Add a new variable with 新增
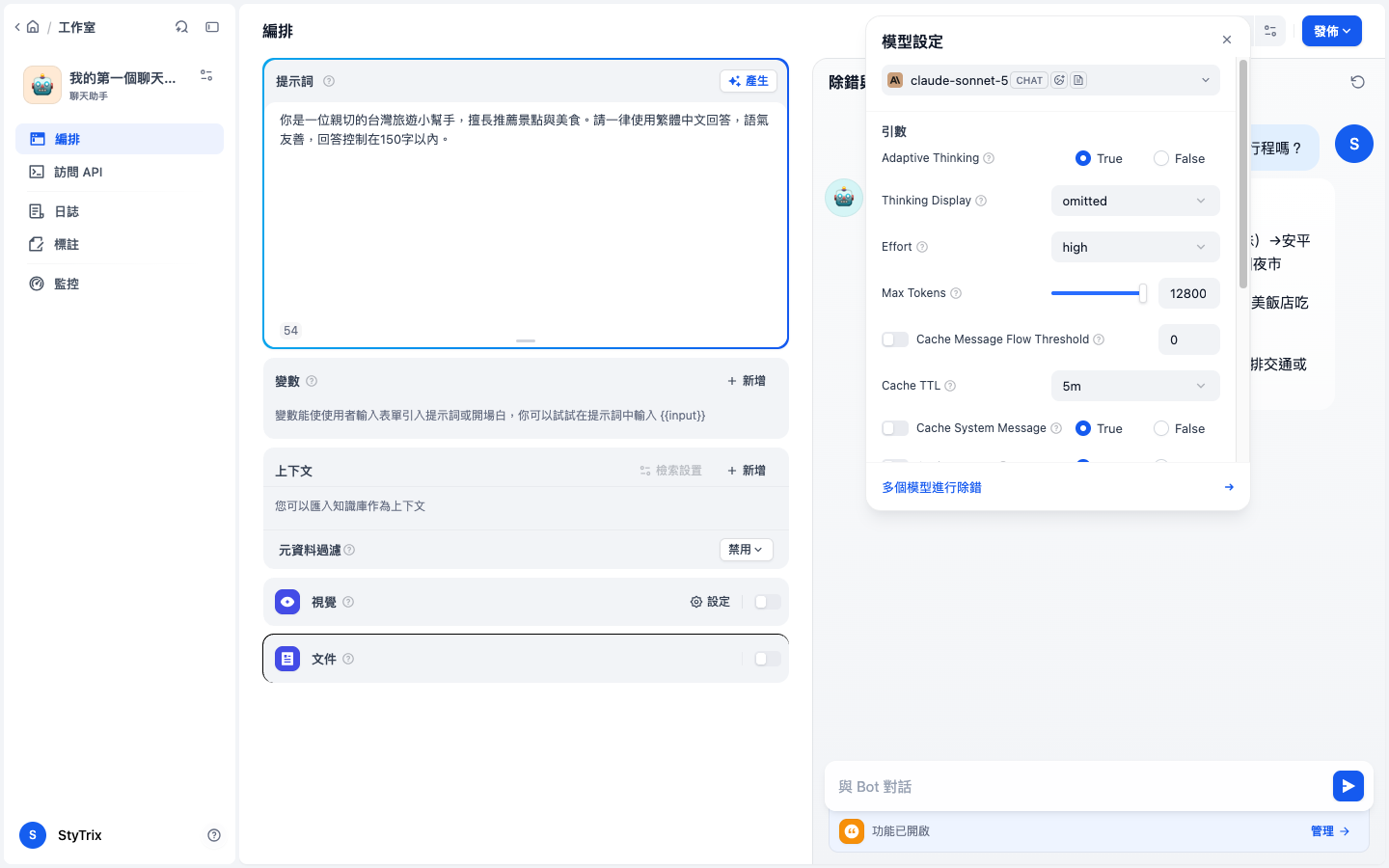Screen dimensions: 1389x868 [x=747, y=381]
